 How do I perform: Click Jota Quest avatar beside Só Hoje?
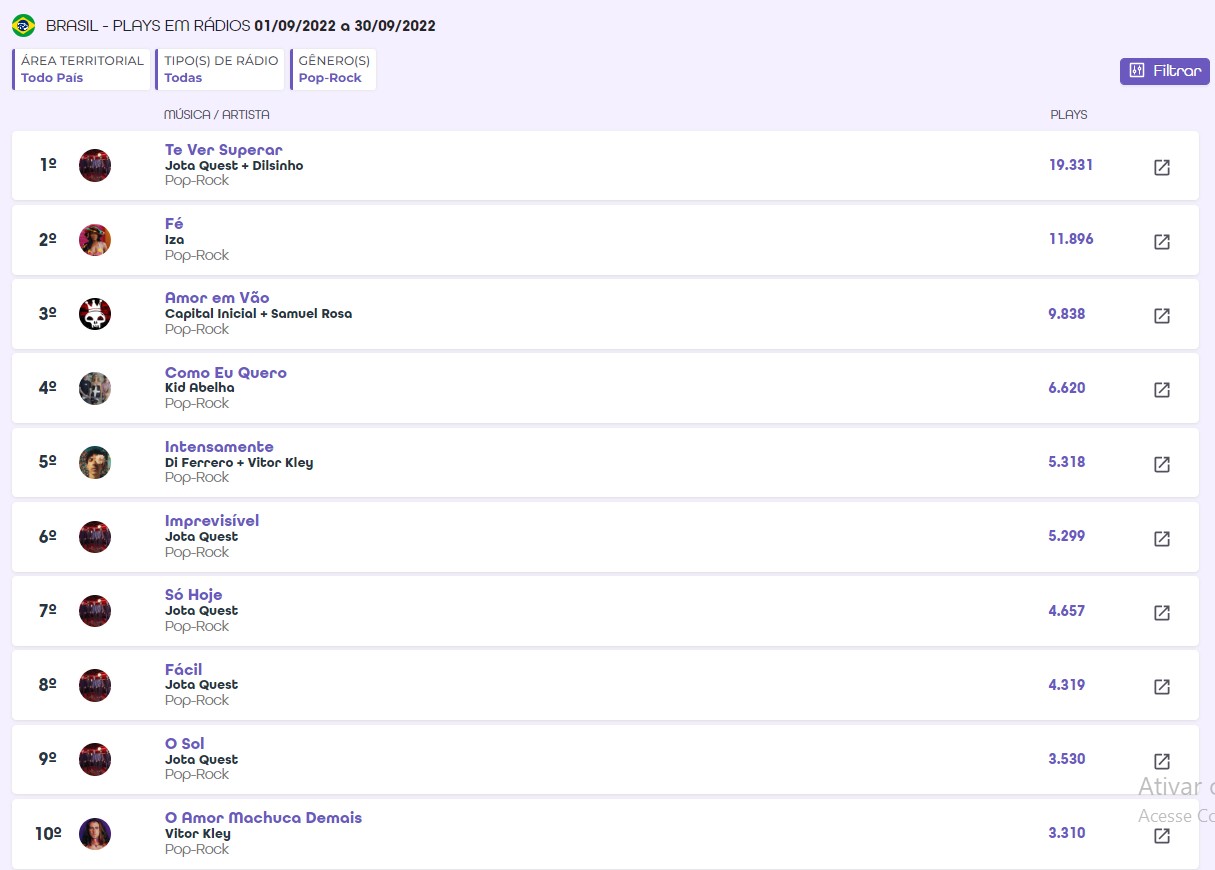coord(95,611)
